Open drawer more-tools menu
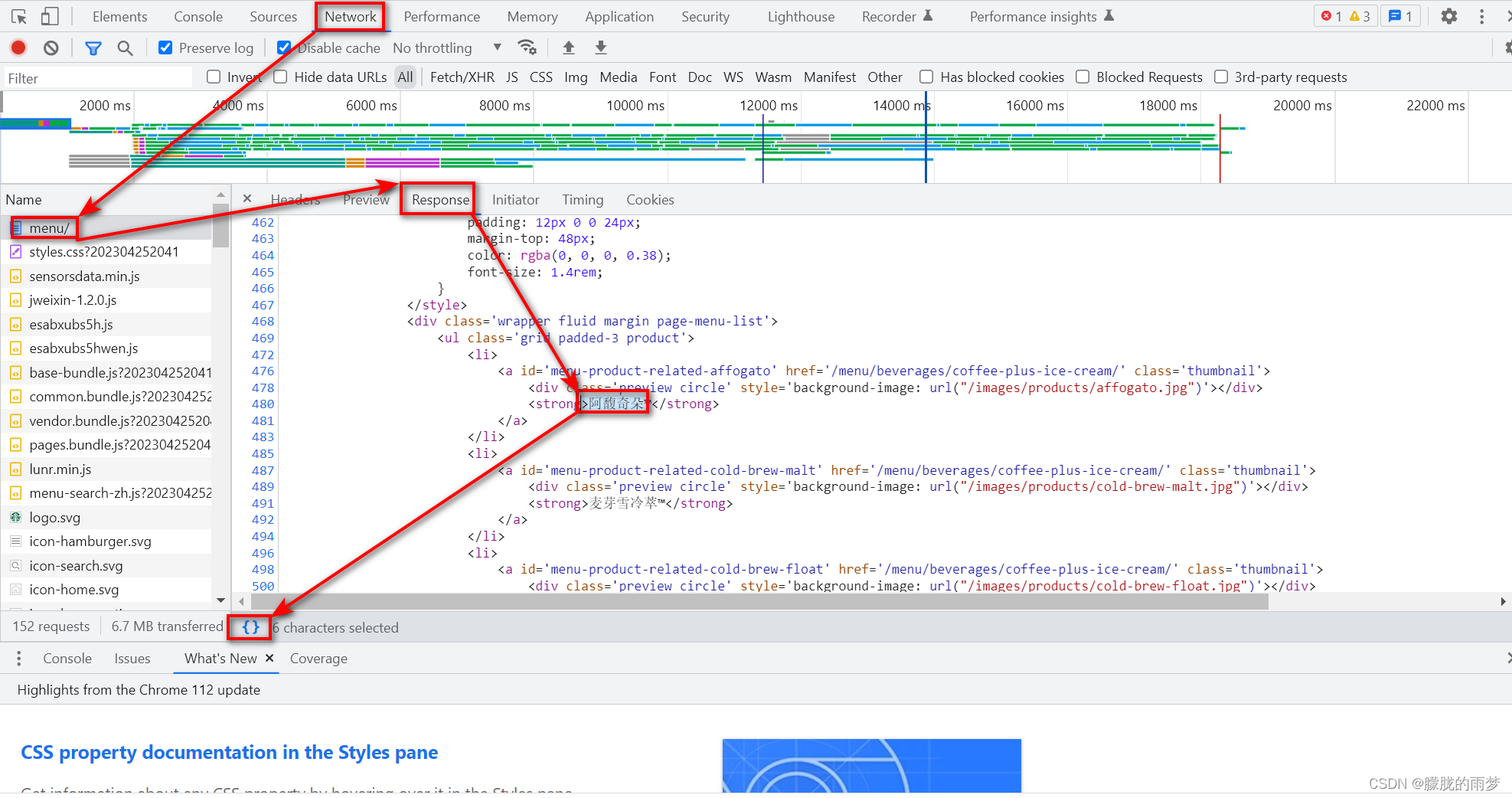Viewport: 1512px width, 798px height. click(x=19, y=659)
